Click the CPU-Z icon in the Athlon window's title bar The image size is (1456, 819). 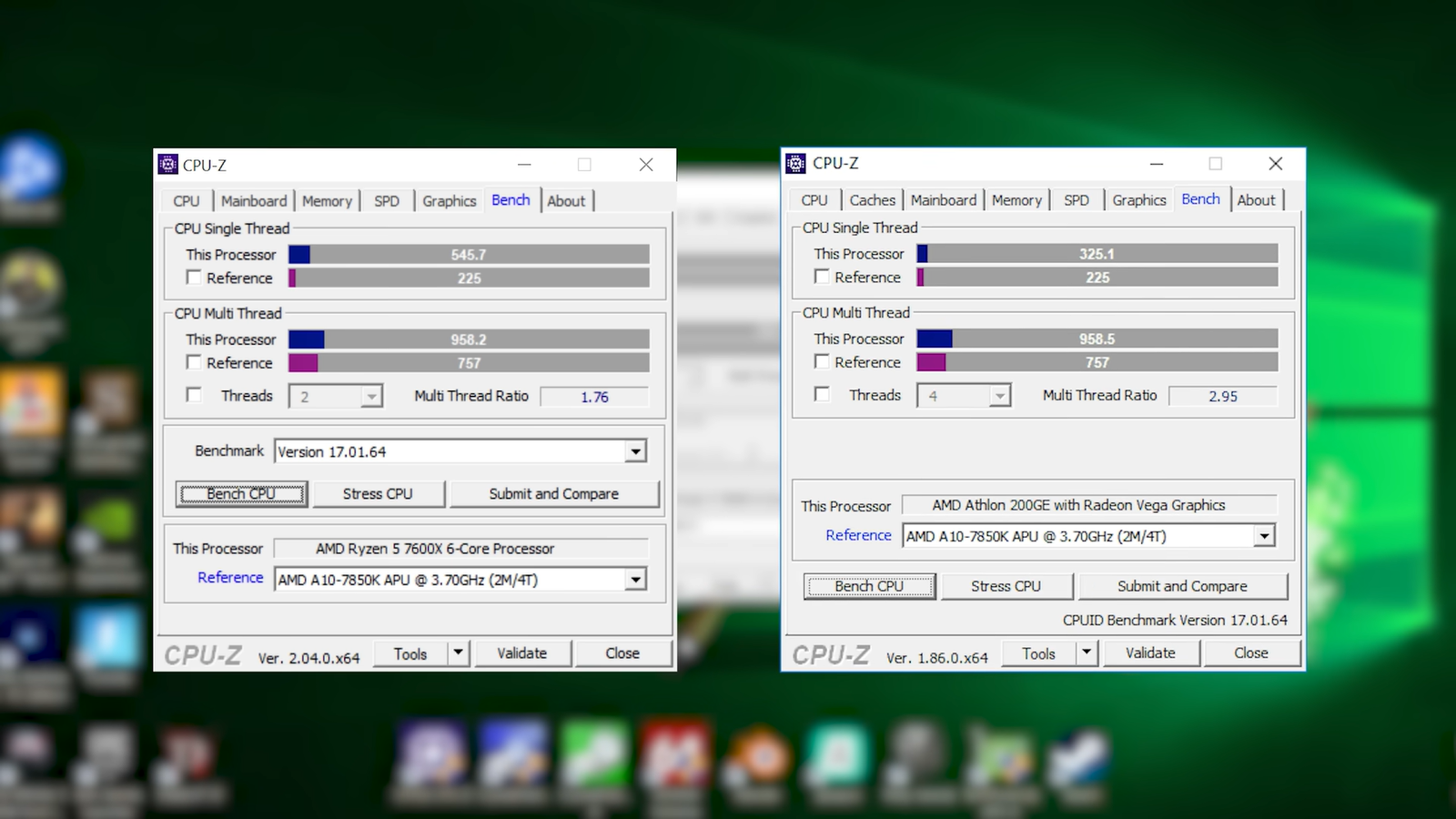(795, 164)
